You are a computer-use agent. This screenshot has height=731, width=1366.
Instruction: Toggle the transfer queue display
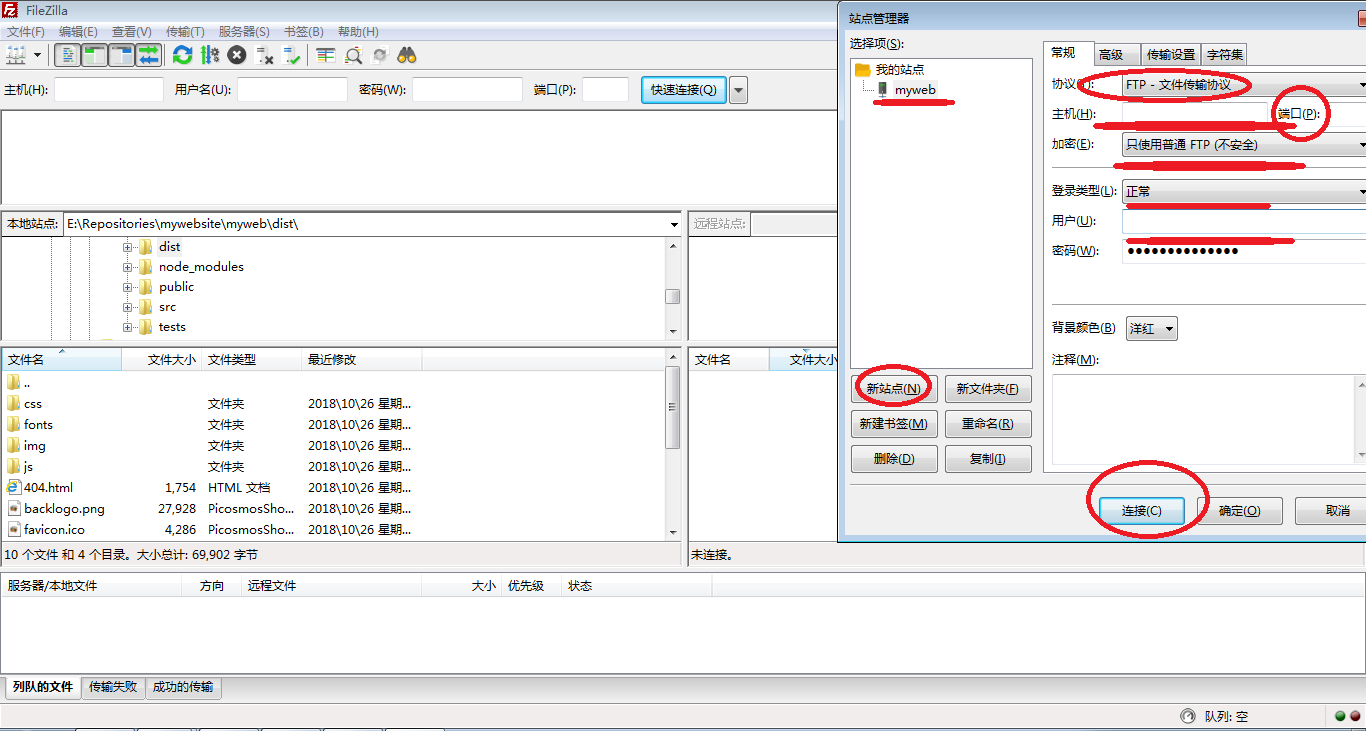[x=149, y=55]
